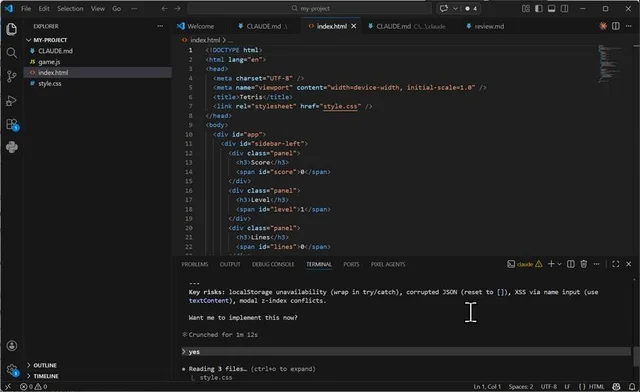
Task: Open the Run and Debug view
Action: click(x=11, y=100)
